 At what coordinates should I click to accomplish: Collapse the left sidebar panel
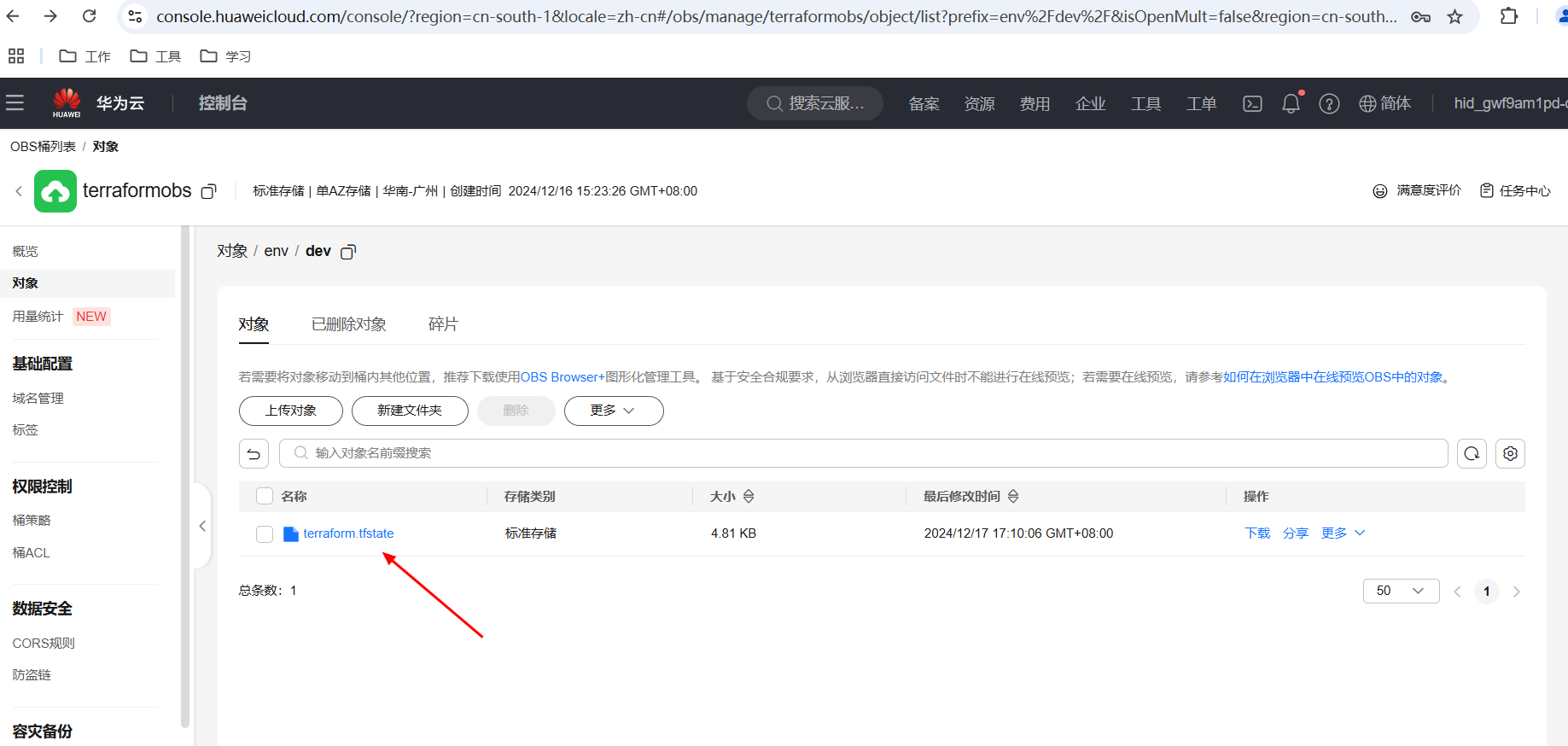(x=202, y=526)
